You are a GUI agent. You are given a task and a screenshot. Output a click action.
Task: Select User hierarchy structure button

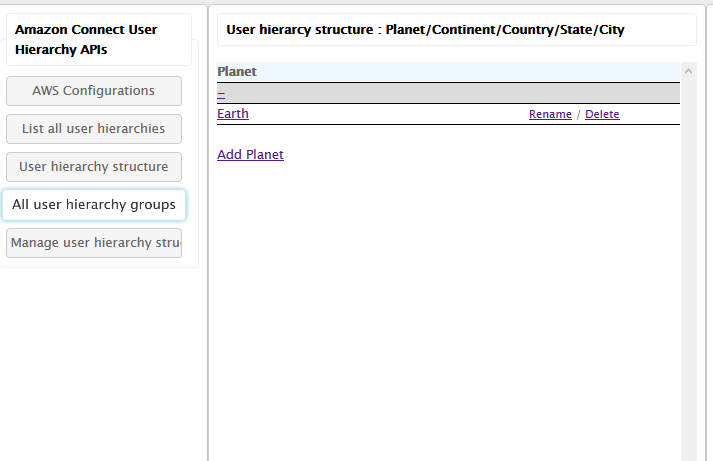click(94, 167)
